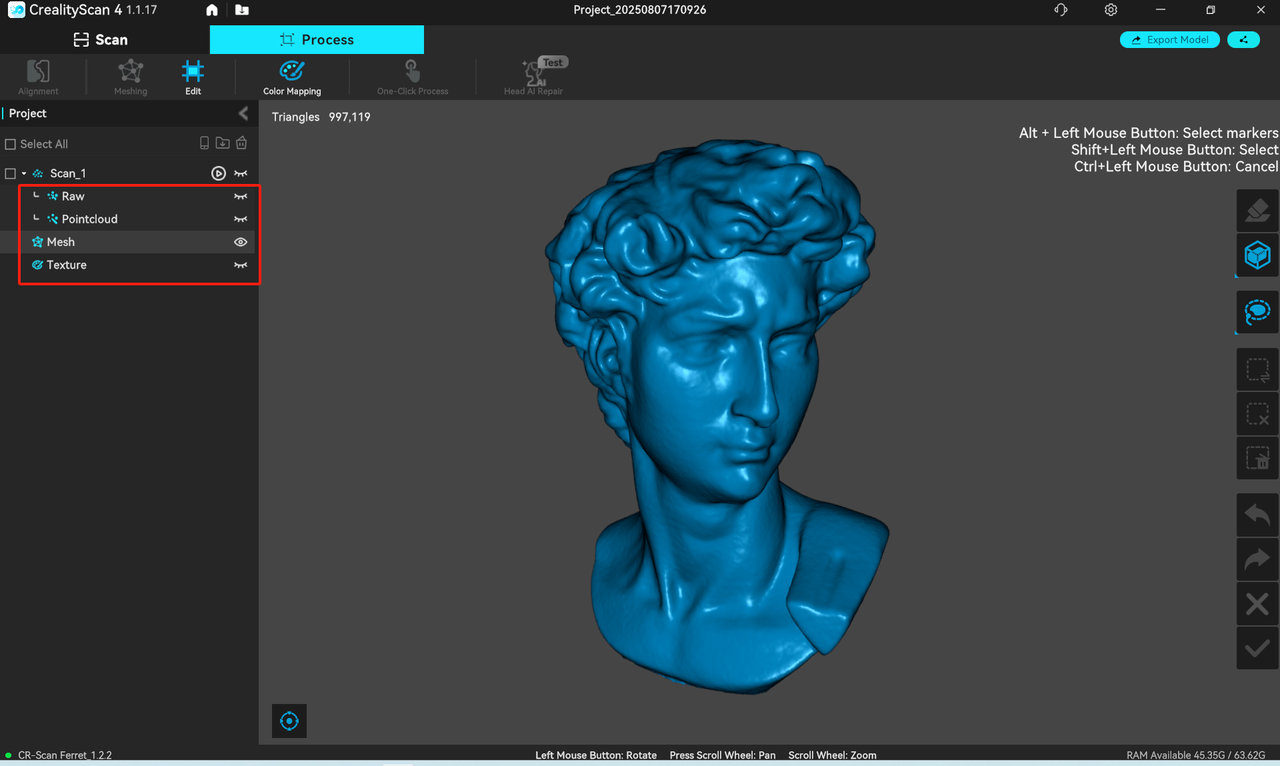Click the Export Model button
Viewport: 1280px width, 766px height.
coord(1169,40)
